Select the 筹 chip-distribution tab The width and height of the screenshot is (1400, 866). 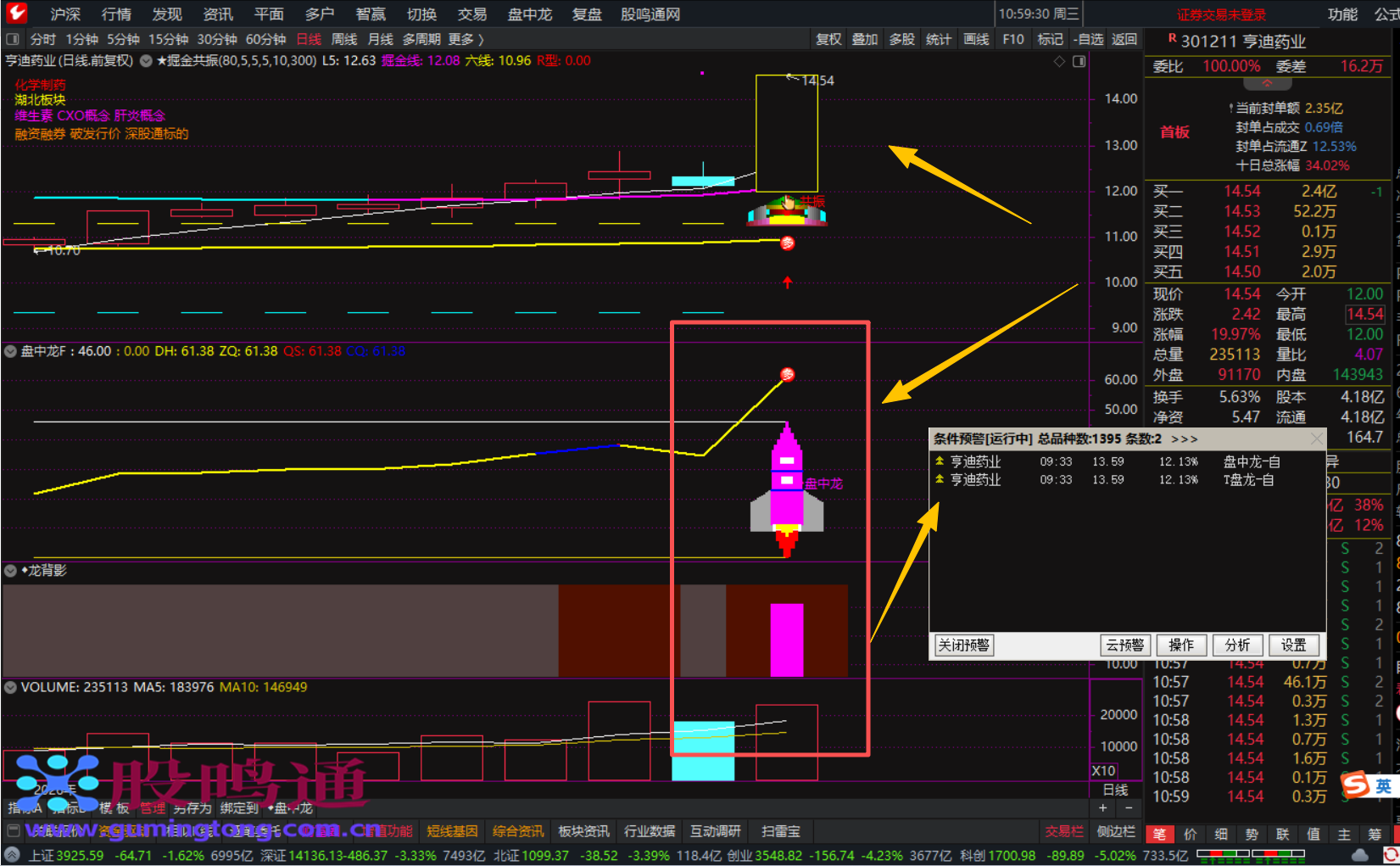click(1375, 835)
